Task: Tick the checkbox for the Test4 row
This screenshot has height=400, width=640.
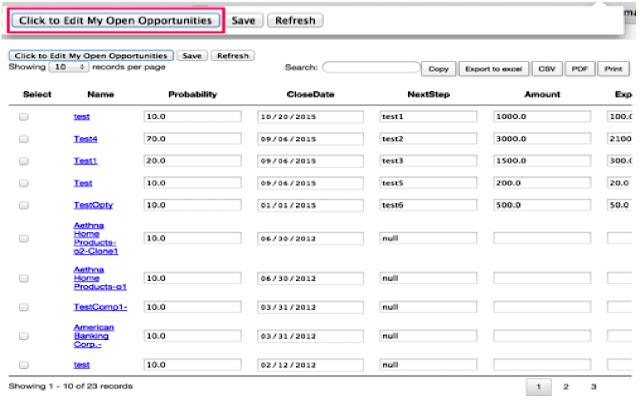Action: click(24, 139)
